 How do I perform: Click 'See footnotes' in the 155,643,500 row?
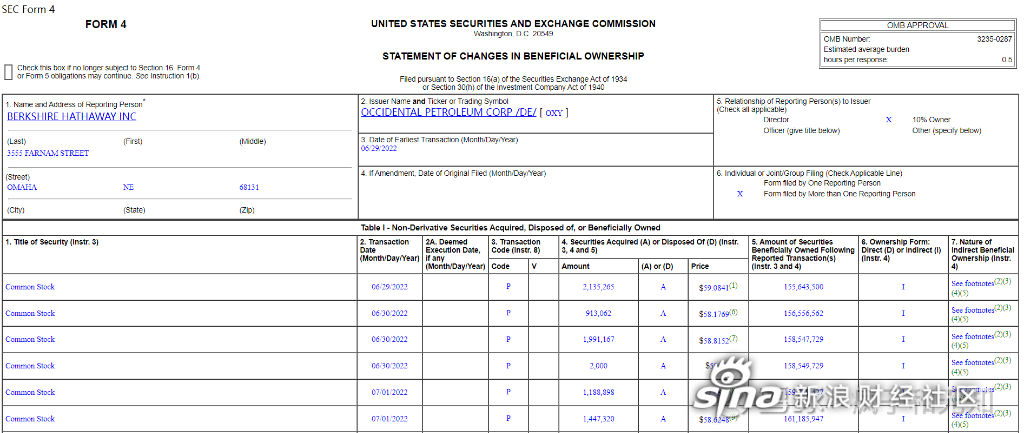tap(972, 284)
